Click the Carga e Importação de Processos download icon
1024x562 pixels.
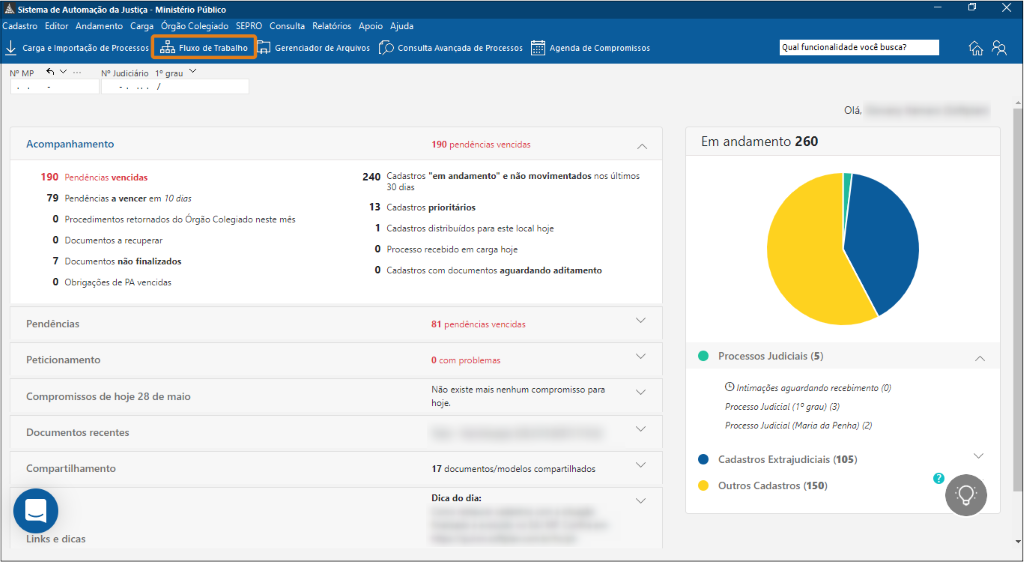point(10,48)
